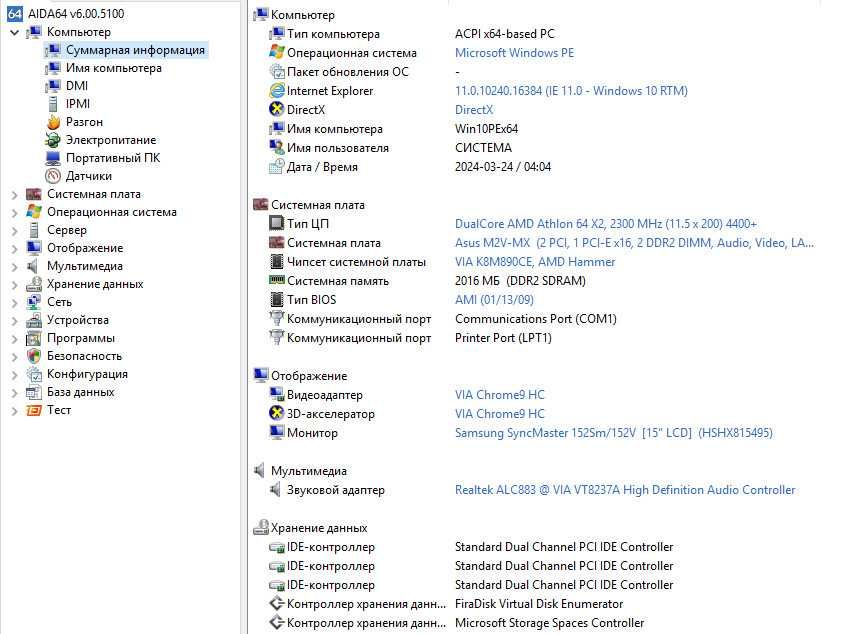Click the Internet Explorer row icon
The height and width of the screenshot is (634, 857).
pos(277,90)
